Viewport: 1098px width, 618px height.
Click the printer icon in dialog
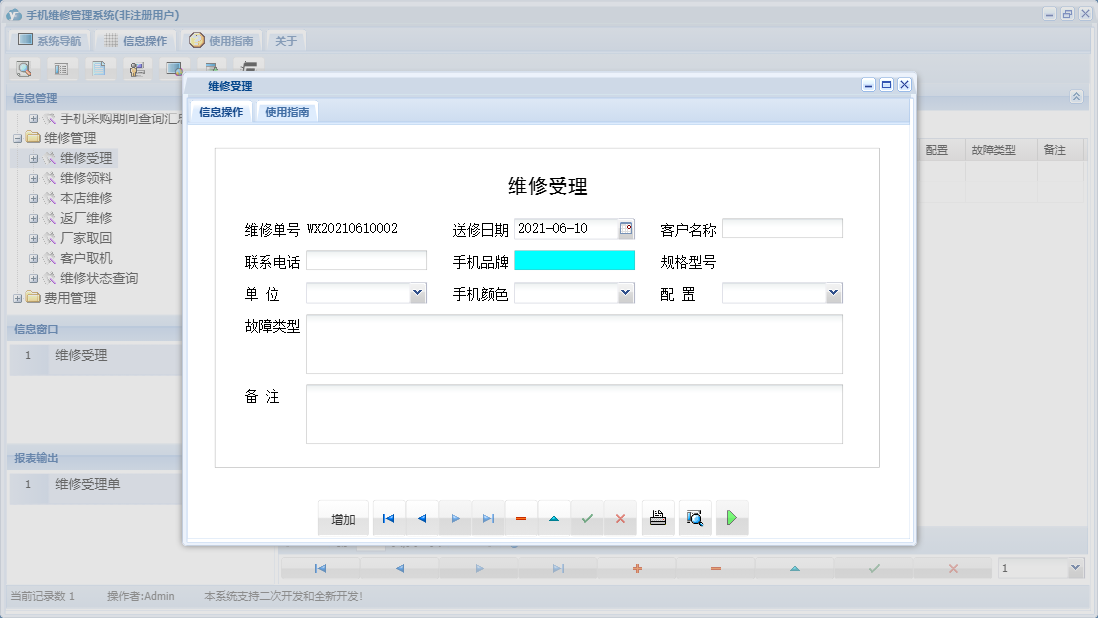tap(658, 519)
